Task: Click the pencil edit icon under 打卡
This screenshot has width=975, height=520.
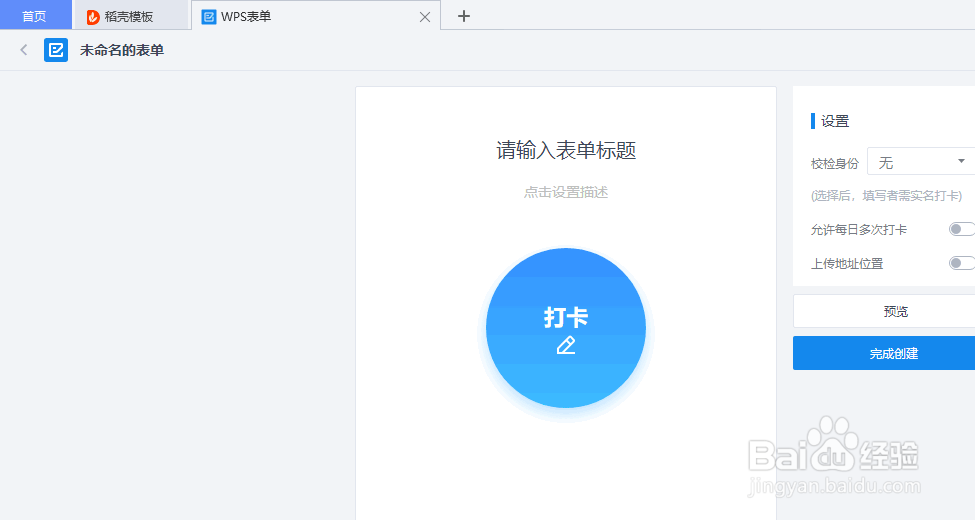Action: (566, 345)
